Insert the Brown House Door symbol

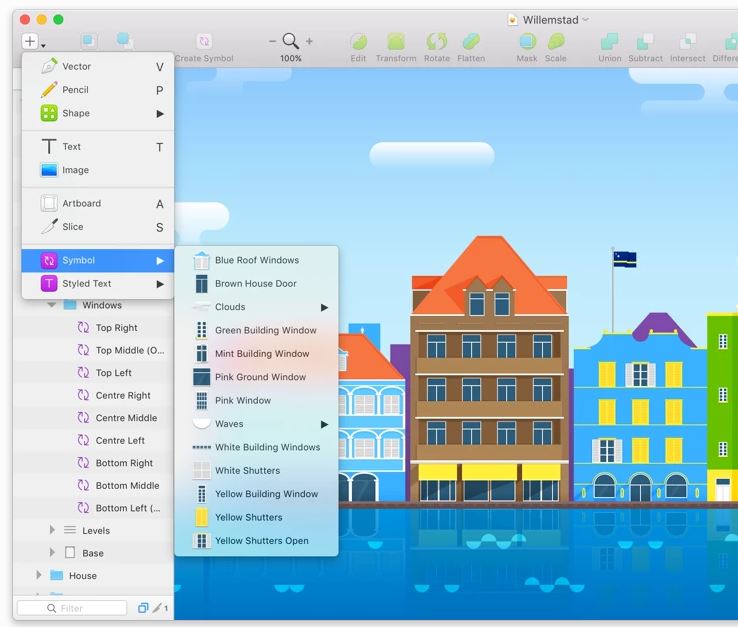pyautogui.click(x=257, y=284)
